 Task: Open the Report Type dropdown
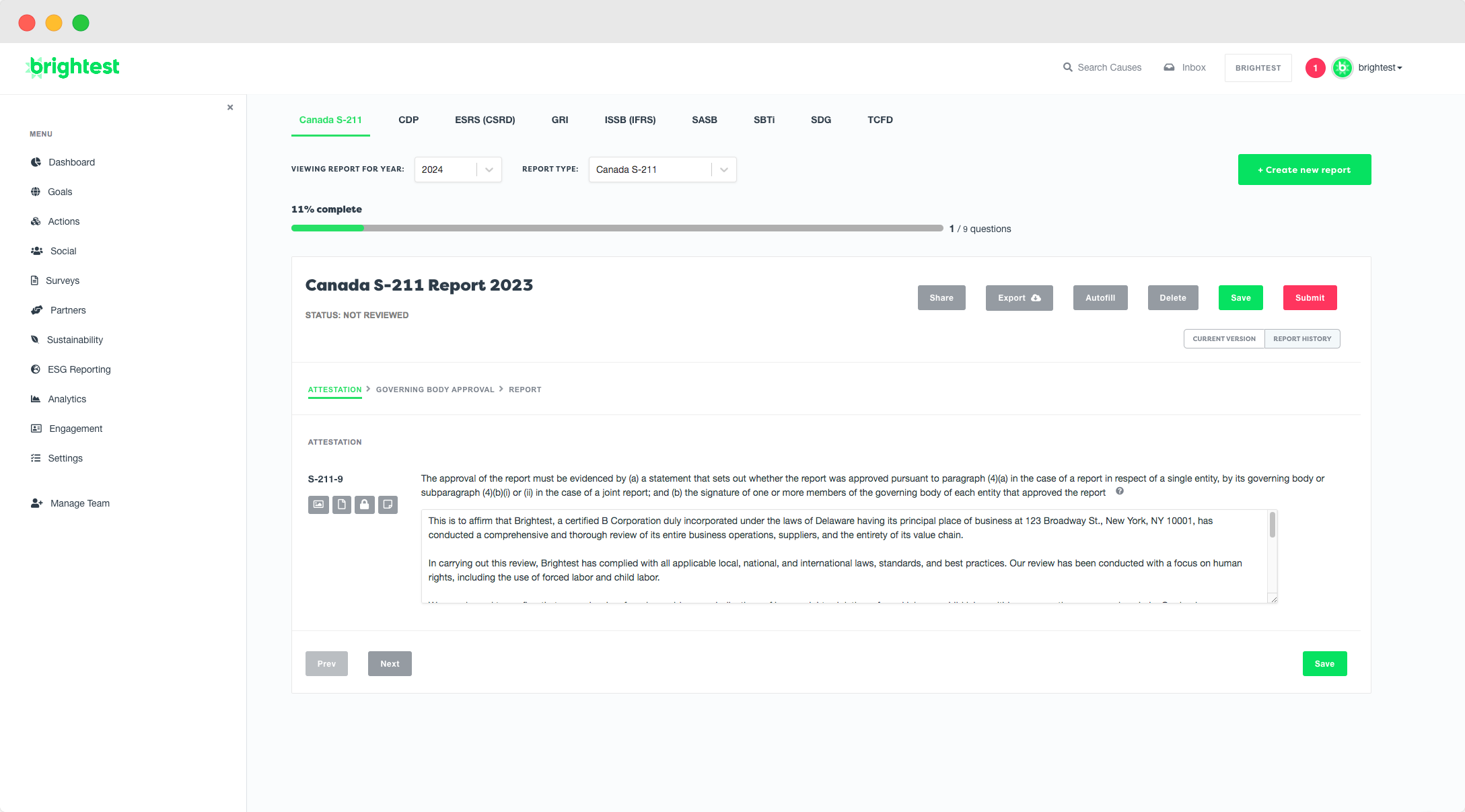pyautogui.click(x=662, y=170)
